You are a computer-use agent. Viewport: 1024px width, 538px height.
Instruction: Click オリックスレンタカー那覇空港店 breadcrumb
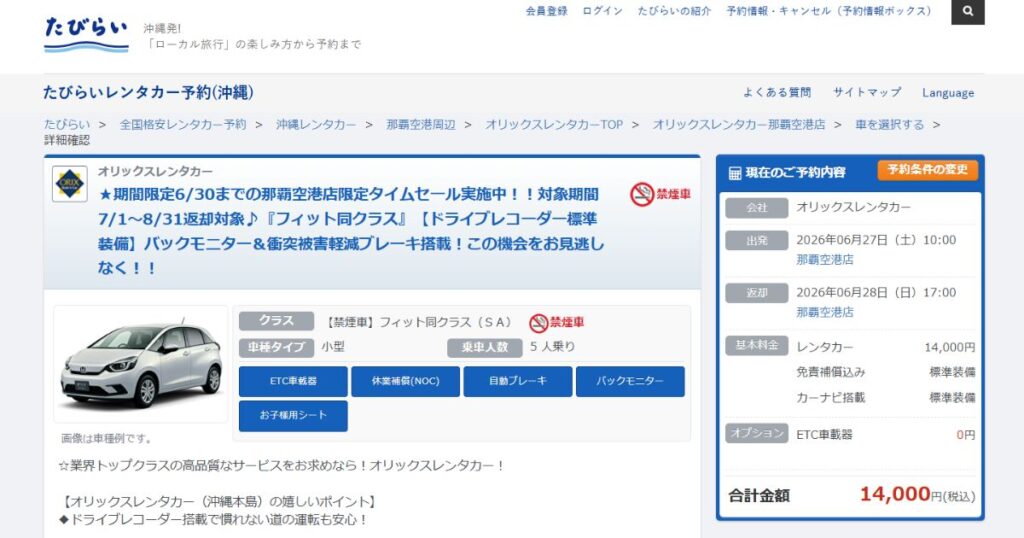pos(739,124)
